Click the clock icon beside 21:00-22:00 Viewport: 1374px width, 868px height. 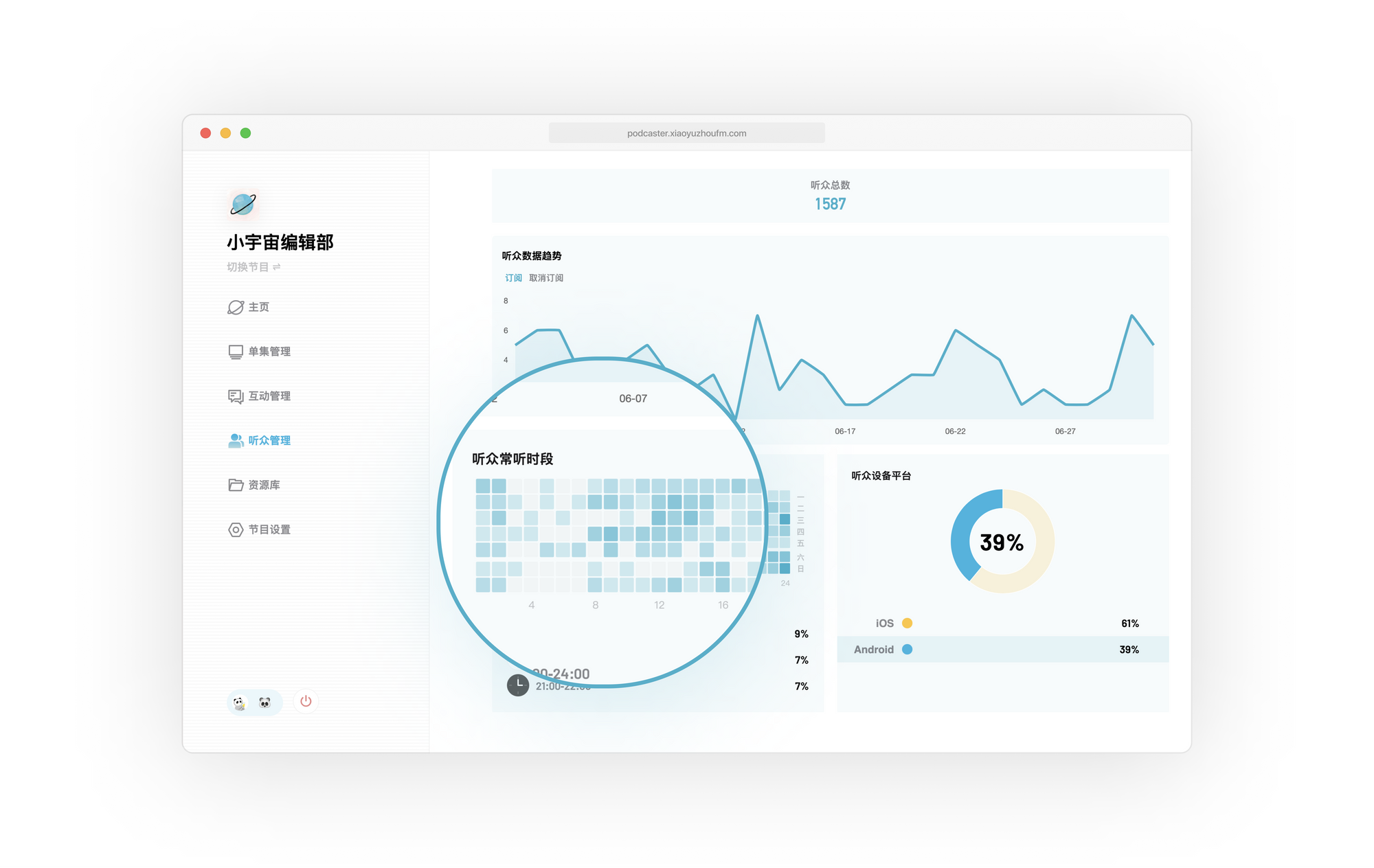(x=518, y=685)
